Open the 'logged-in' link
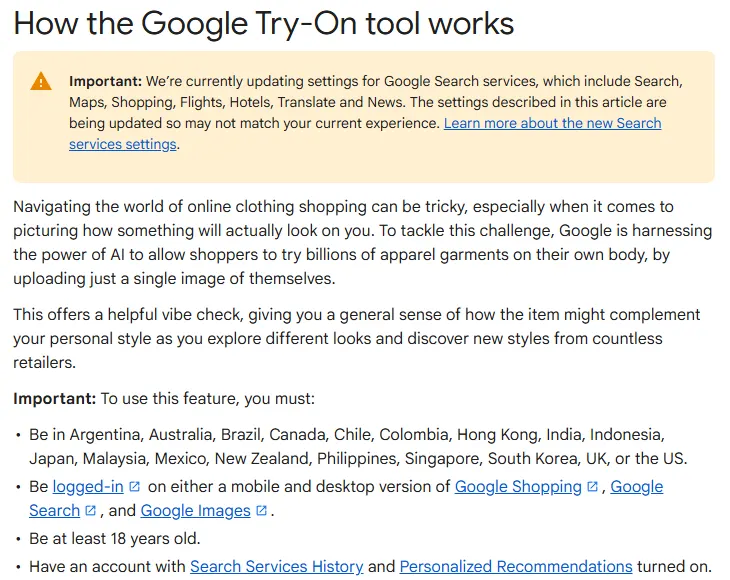The image size is (730, 580). point(88,486)
